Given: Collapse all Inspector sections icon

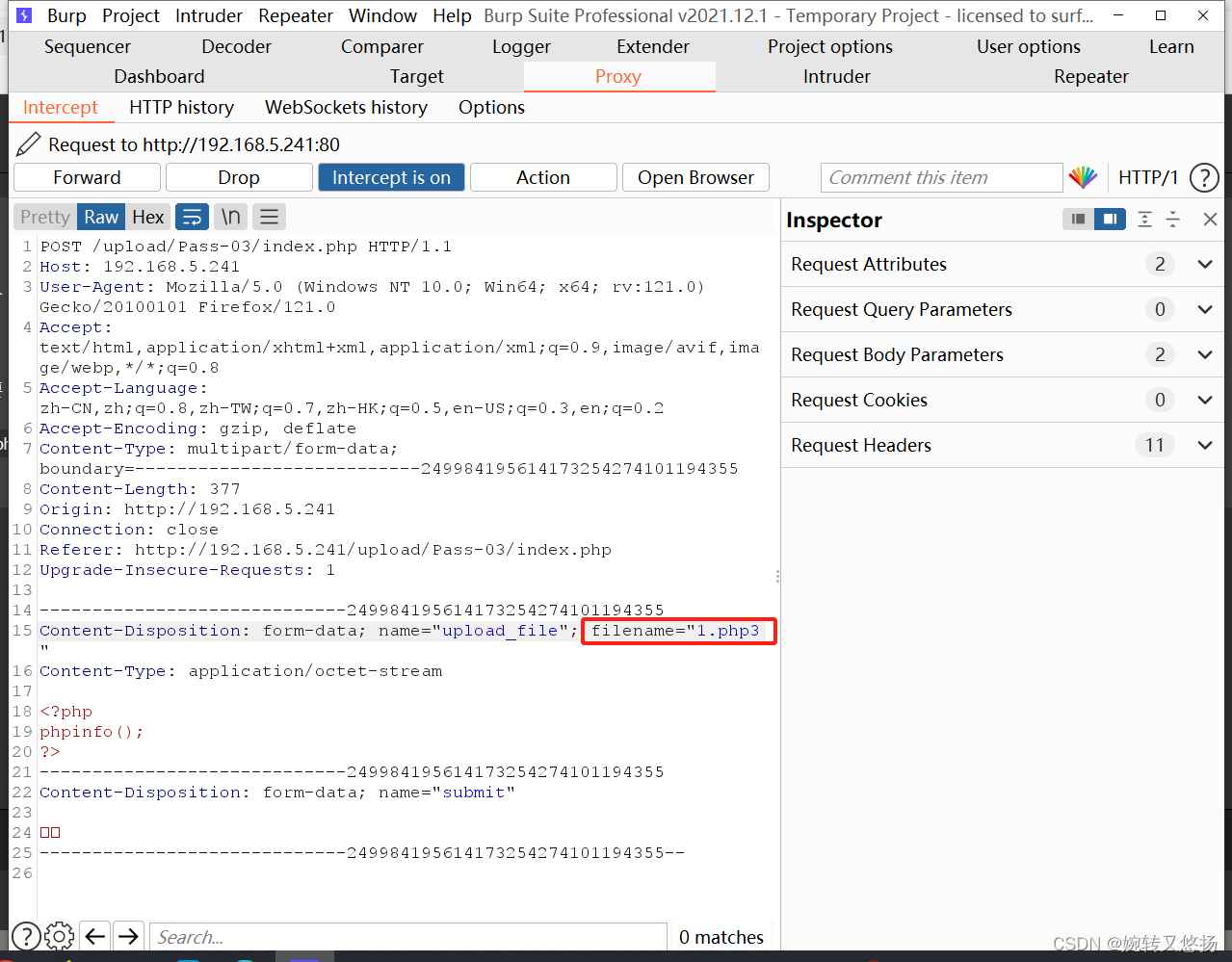Looking at the screenshot, I should pyautogui.click(x=1172, y=220).
